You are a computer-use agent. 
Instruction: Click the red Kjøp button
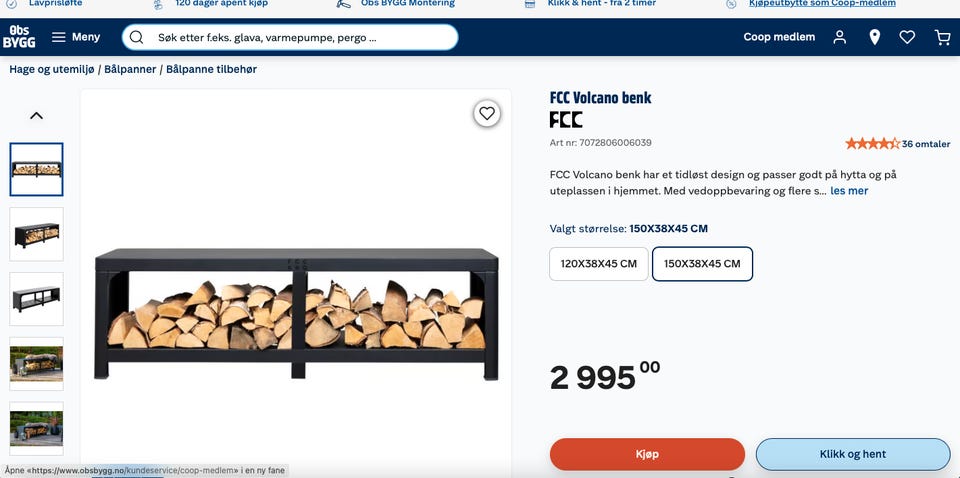coord(647,454)
